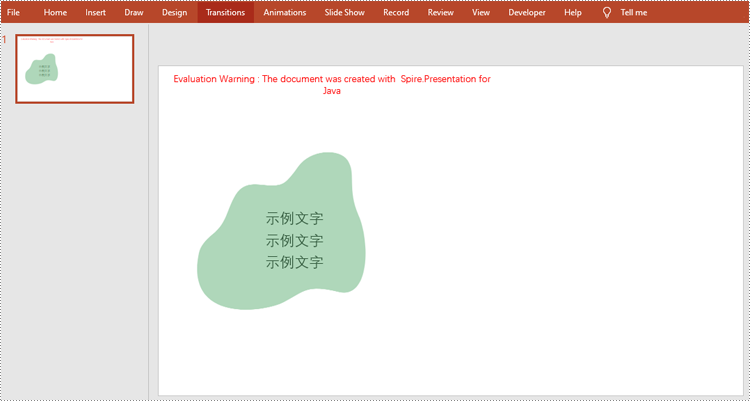Go to the Design tab
Image resolution: width=750 pixels, height=401 pixels.
[x=174, y=12]
